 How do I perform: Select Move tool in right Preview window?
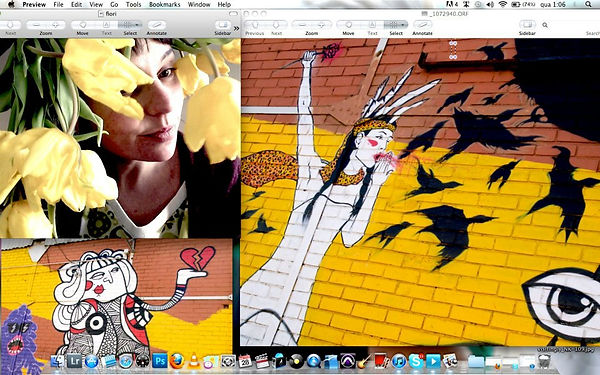pyautogui.click(x=348, y=25)
